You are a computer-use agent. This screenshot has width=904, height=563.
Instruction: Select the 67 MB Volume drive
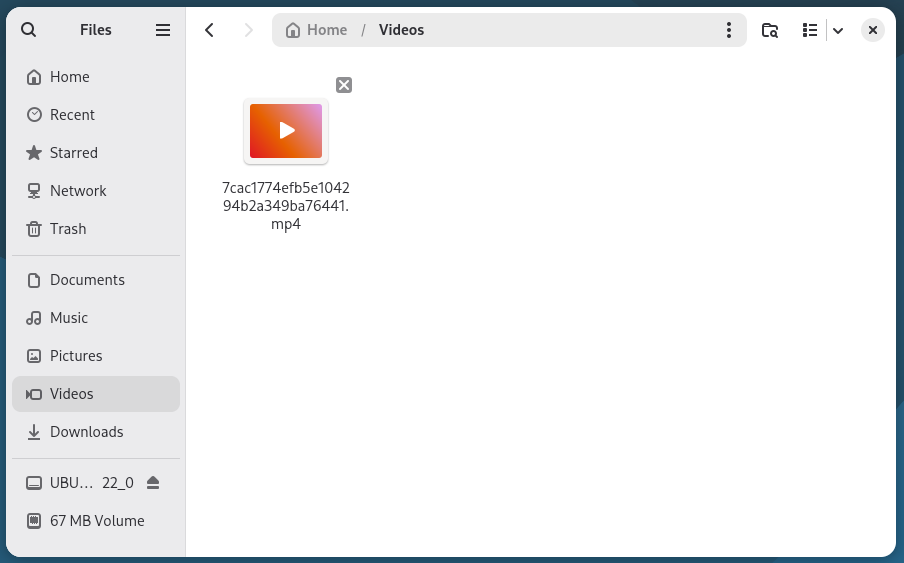pyautogui.click(x=97, y=521)
